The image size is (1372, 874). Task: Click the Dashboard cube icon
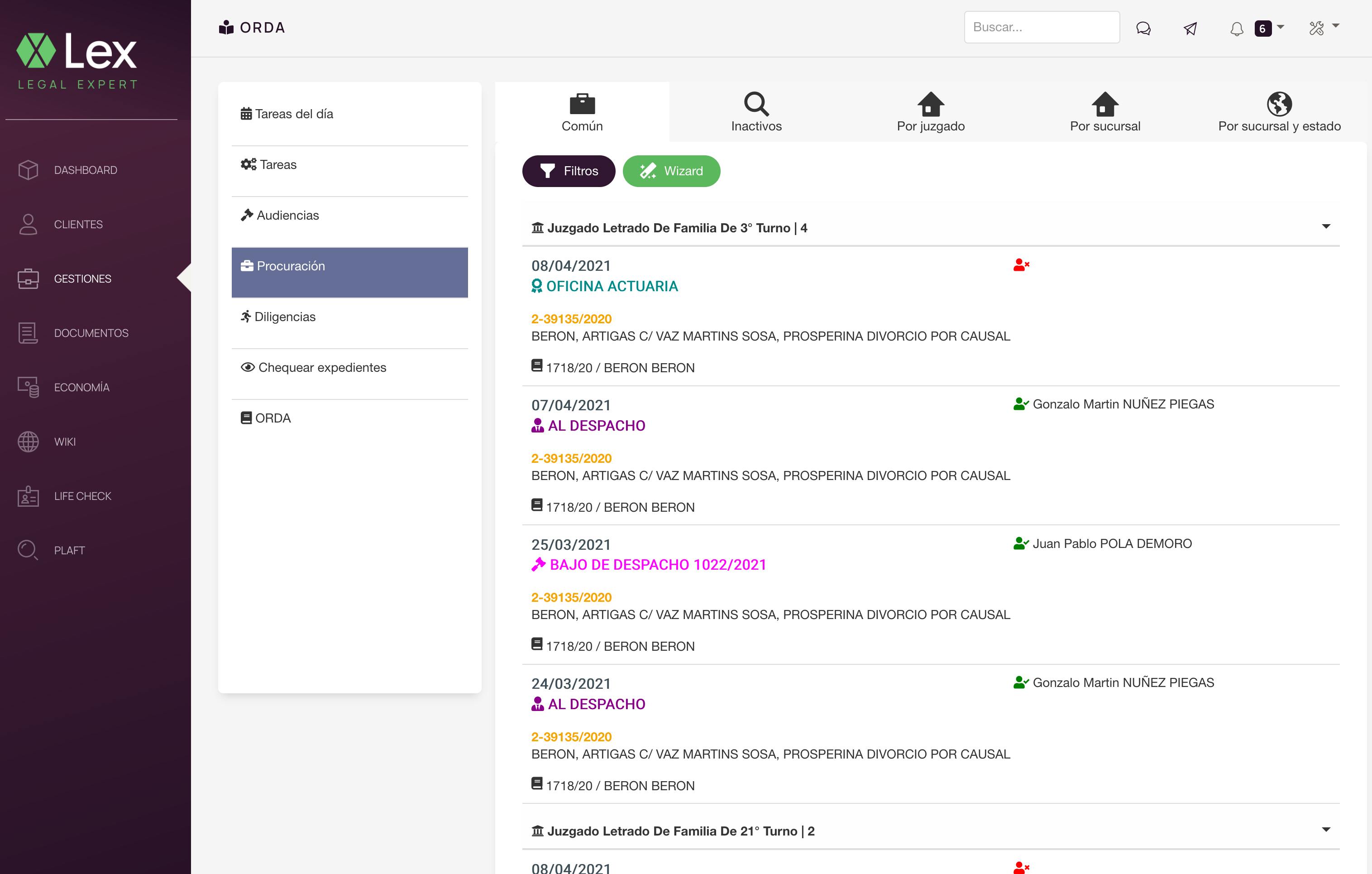[28, 170]
